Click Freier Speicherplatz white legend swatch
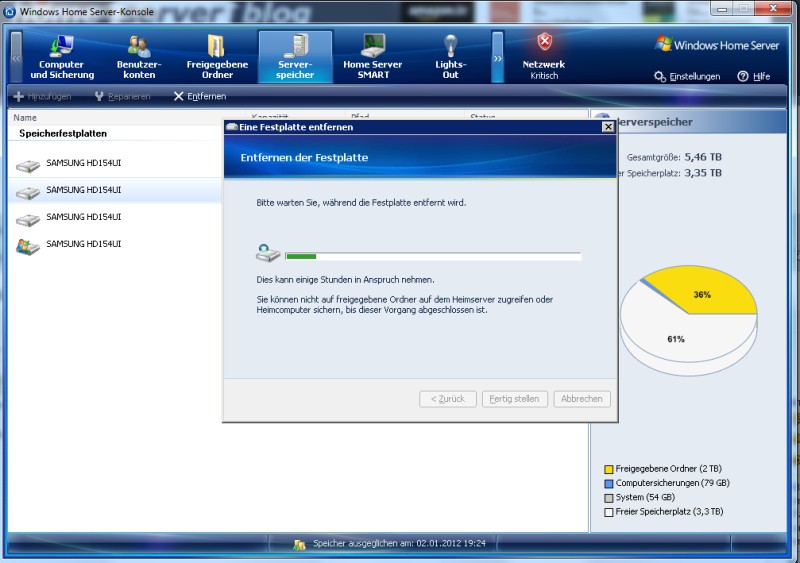The width and height of the screenshot is (800, 563). click(608, 512)
